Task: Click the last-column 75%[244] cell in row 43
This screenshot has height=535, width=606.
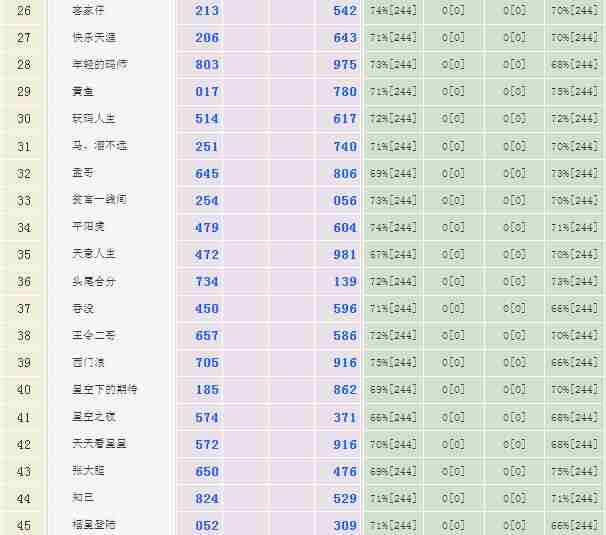Action: coord(574,471)
